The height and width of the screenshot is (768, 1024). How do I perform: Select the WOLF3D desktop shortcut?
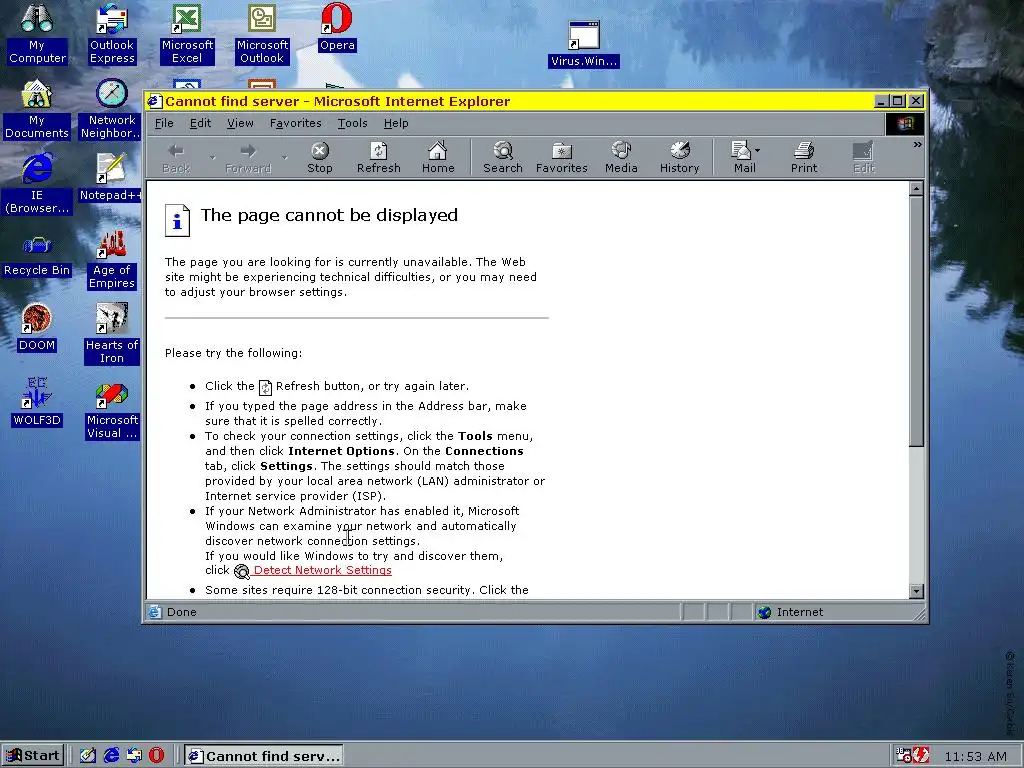click(x=37, y=403)
